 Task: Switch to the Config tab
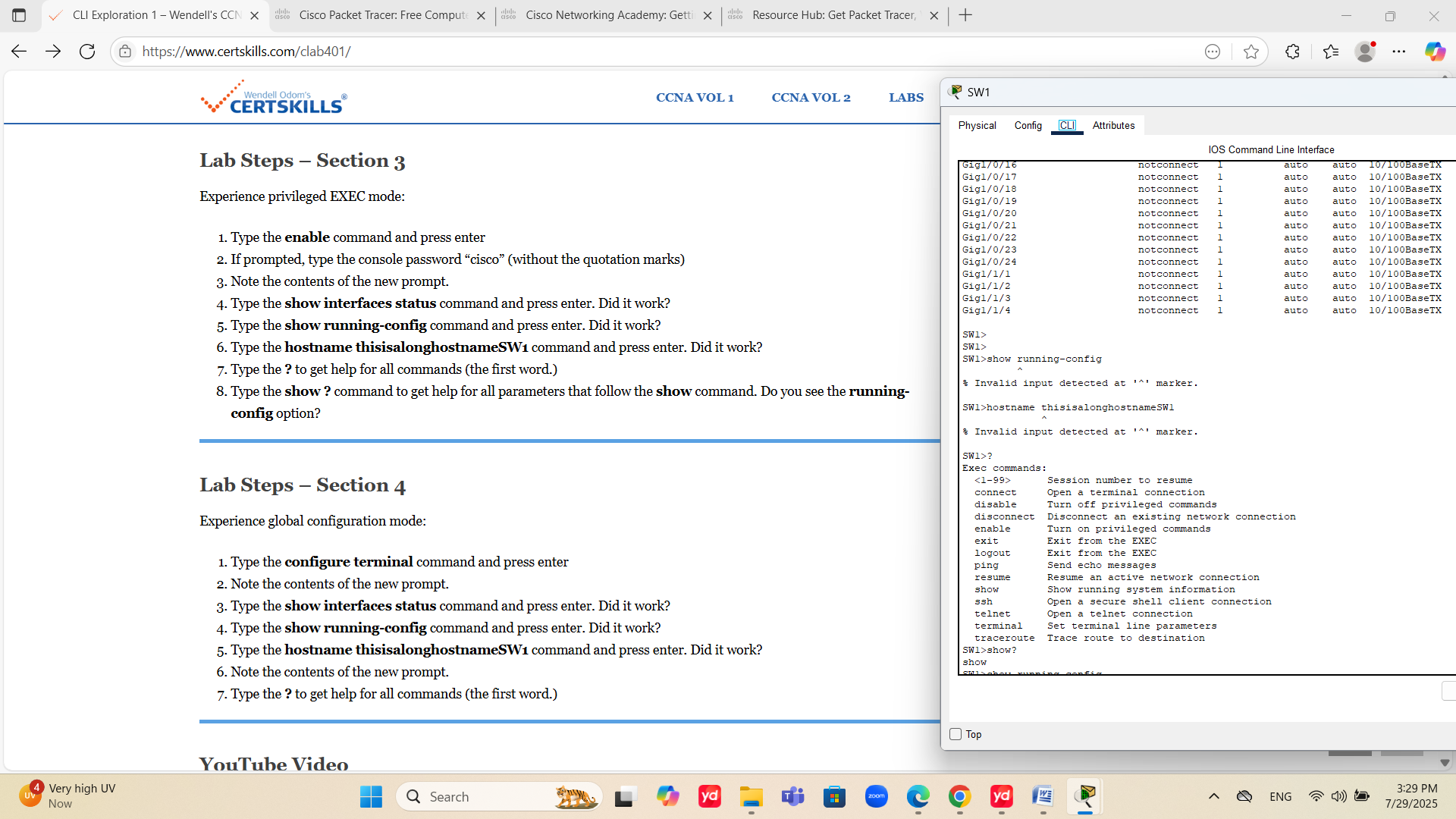tap(1028, 126)
